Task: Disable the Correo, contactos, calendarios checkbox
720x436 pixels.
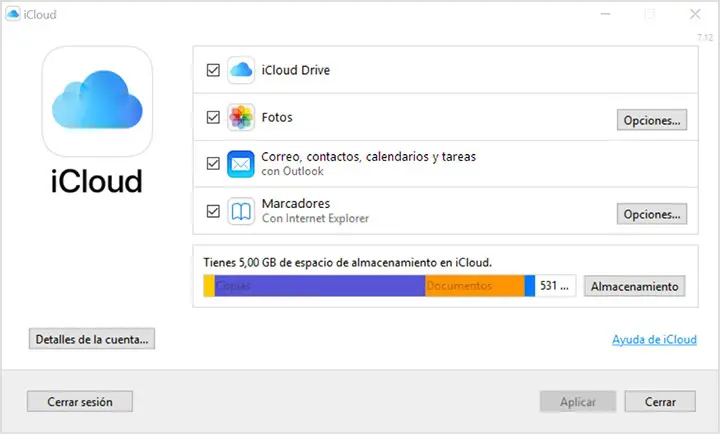Action: [x=212, y=164]
